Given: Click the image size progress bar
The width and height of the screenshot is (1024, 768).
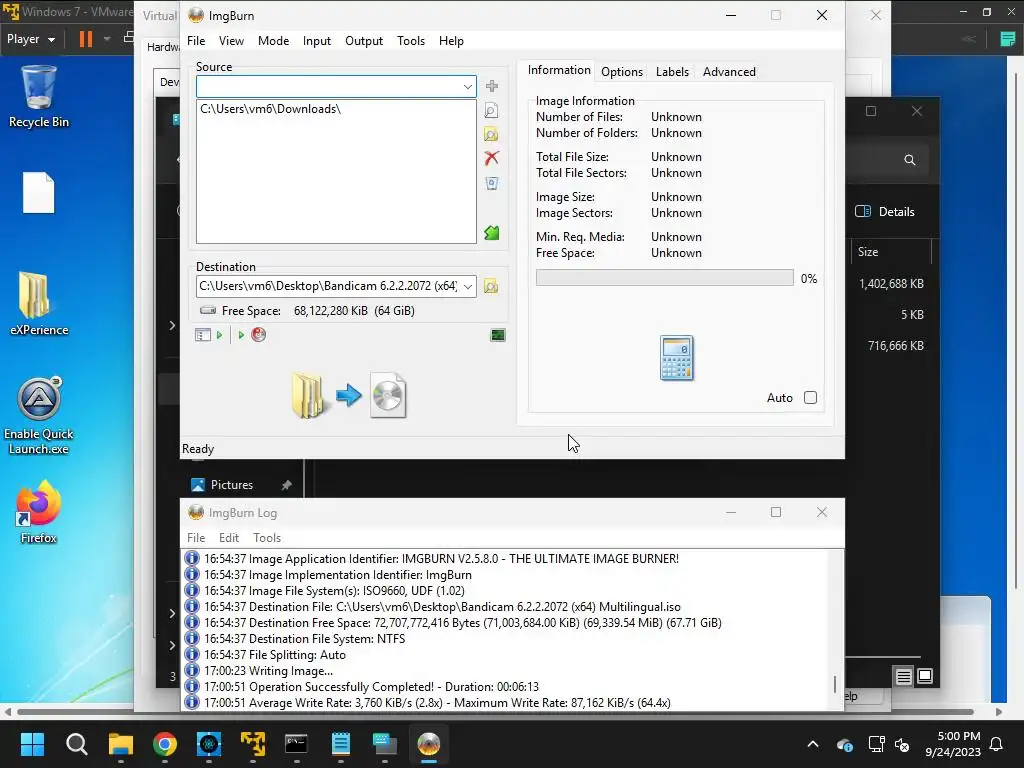Looking at the screenshot, I should 664,278.
